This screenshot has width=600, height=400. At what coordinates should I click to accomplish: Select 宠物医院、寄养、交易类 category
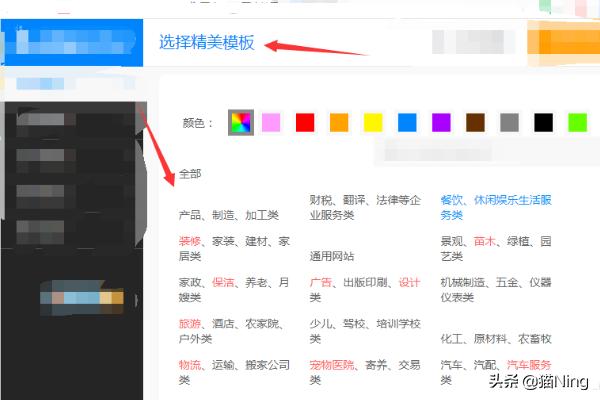364,372
